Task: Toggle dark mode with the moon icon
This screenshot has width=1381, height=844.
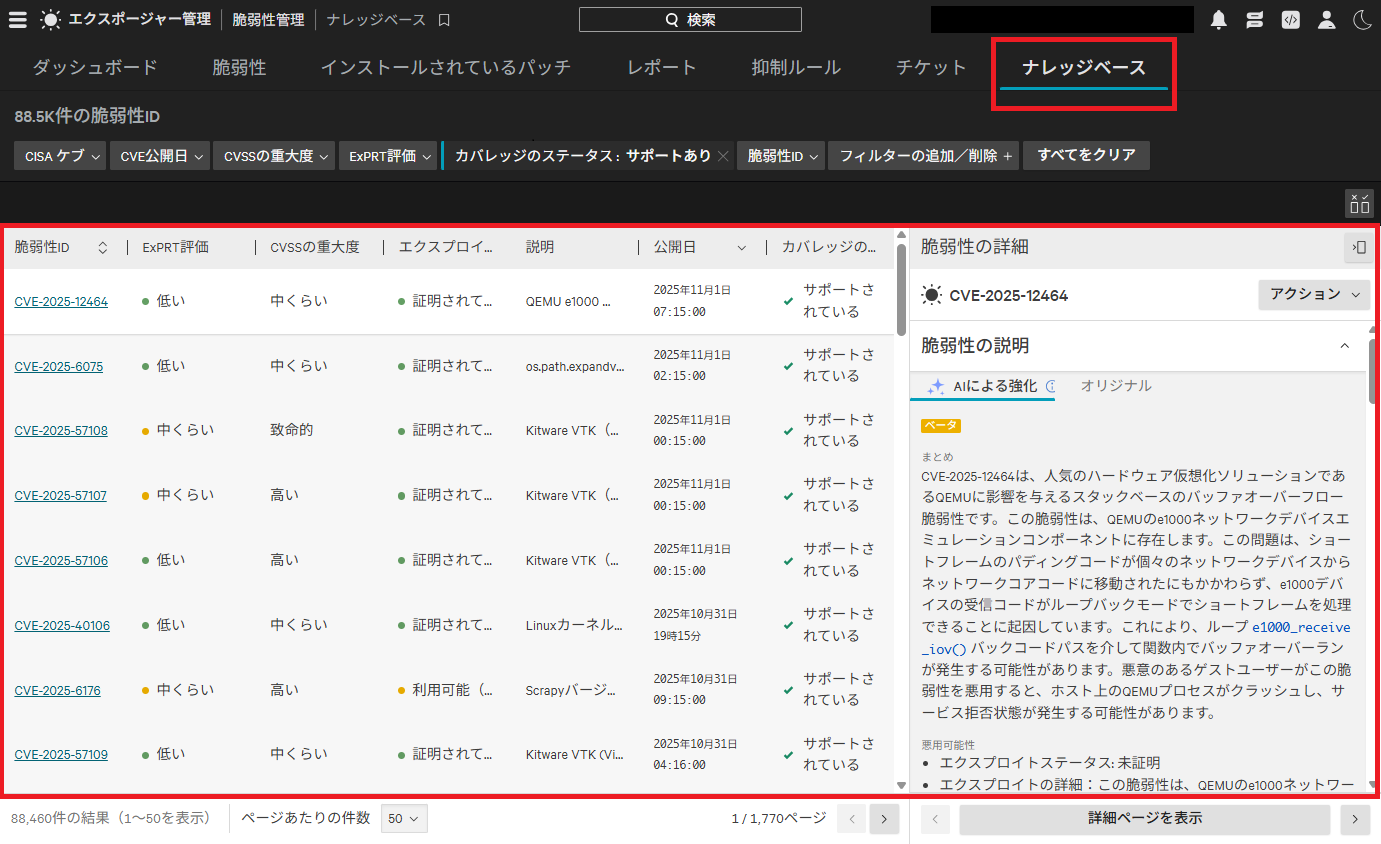Action: click(x=1361, y=20)
